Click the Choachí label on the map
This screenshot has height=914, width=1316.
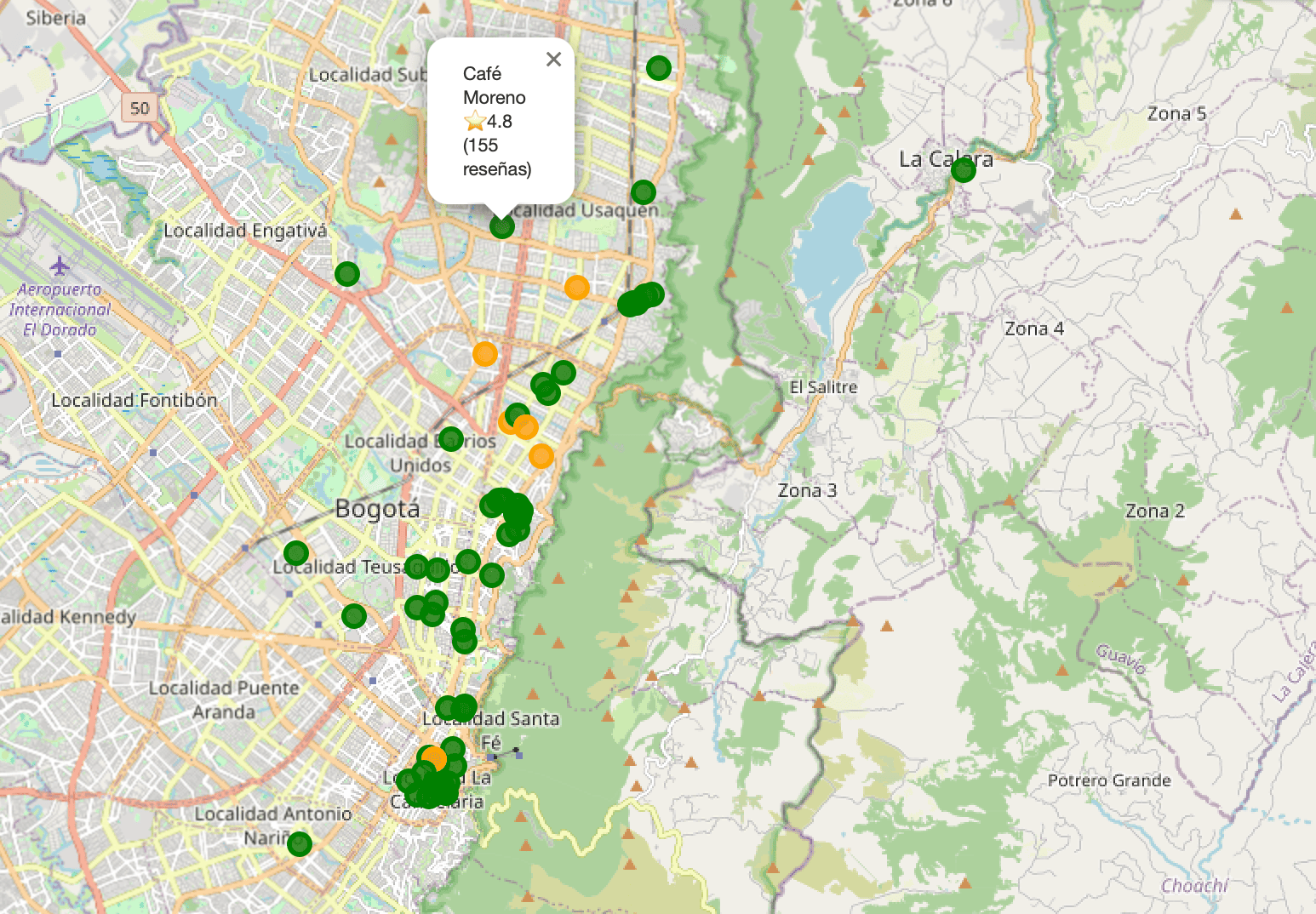(1193, 886)
